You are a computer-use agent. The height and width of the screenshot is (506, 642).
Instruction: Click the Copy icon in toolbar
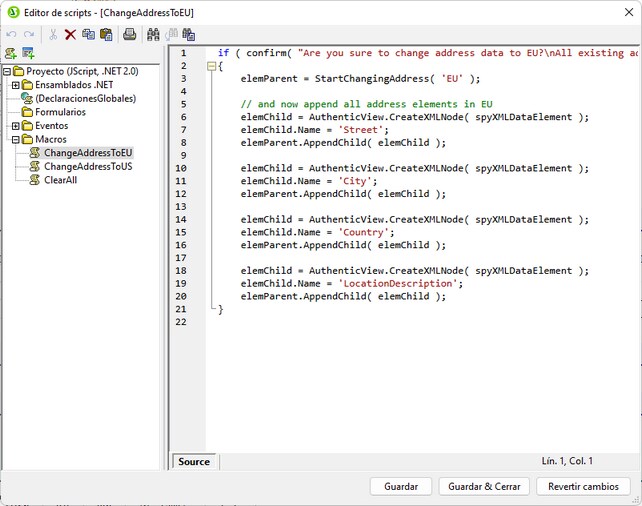(x=88, y=34)
